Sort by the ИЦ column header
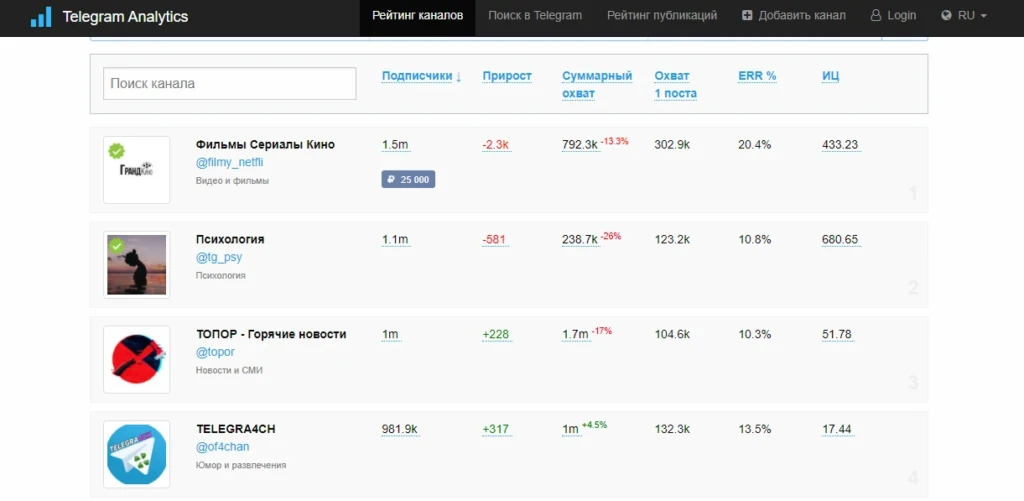This screenshot has height=501, width=1024. [x=831, y=76]
